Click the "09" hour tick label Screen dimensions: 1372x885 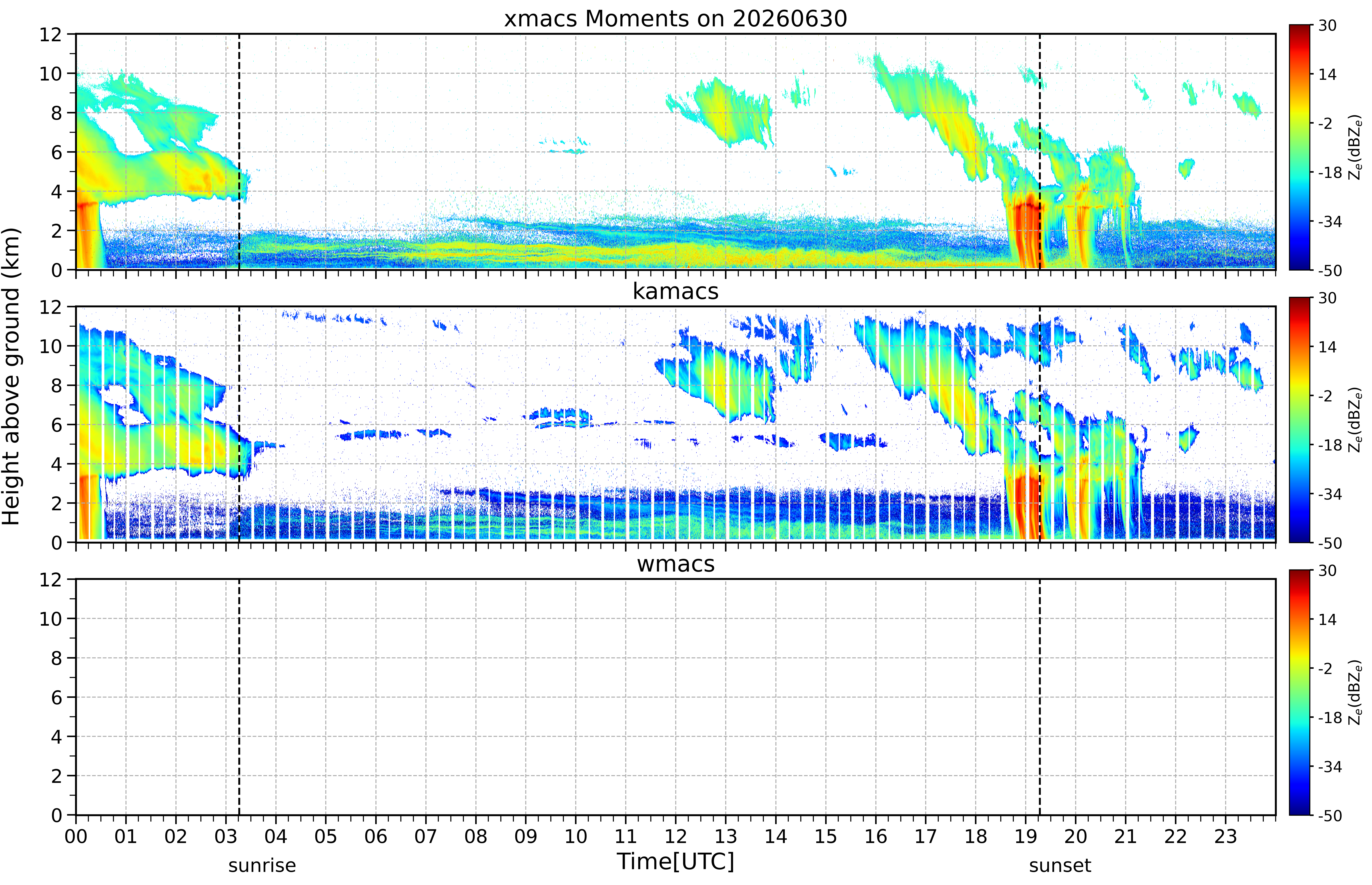[x=526, y=837]
